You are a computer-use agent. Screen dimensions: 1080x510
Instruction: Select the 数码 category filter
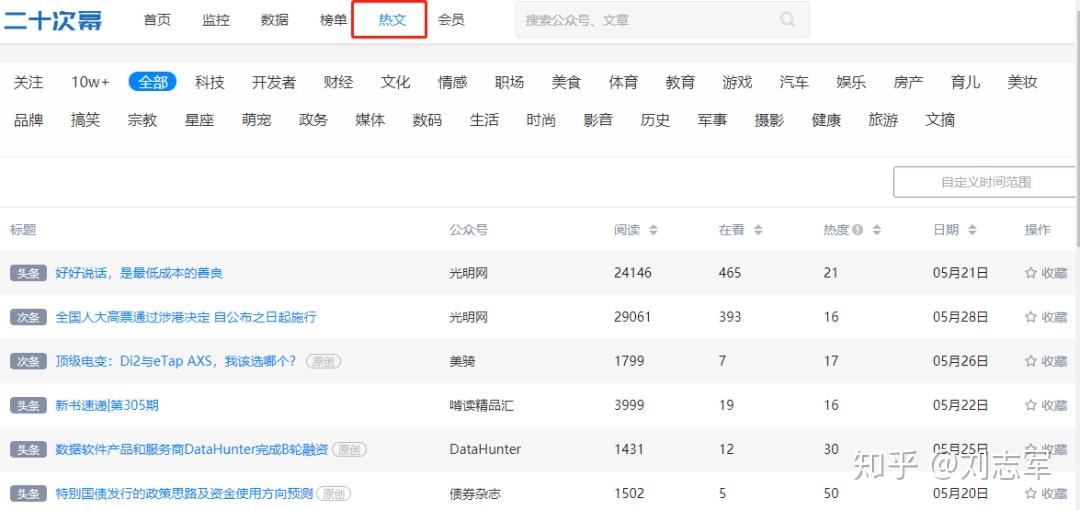click(x=427, y=120)
